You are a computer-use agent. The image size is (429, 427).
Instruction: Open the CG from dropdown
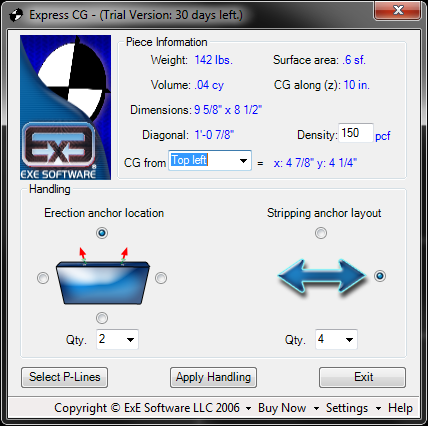pyautogui.click(x=210, y=161)
